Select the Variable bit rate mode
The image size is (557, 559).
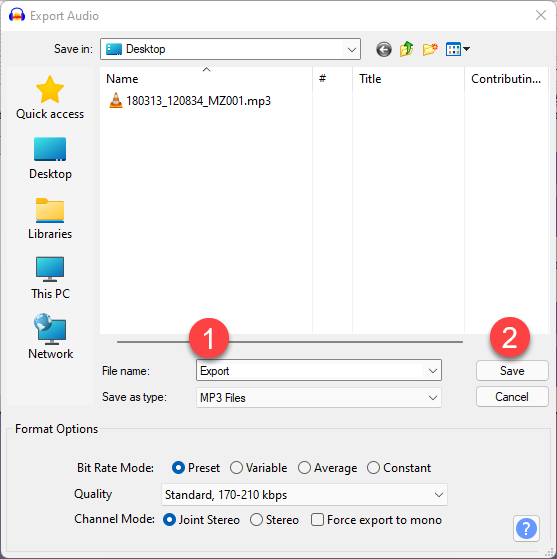259,468
